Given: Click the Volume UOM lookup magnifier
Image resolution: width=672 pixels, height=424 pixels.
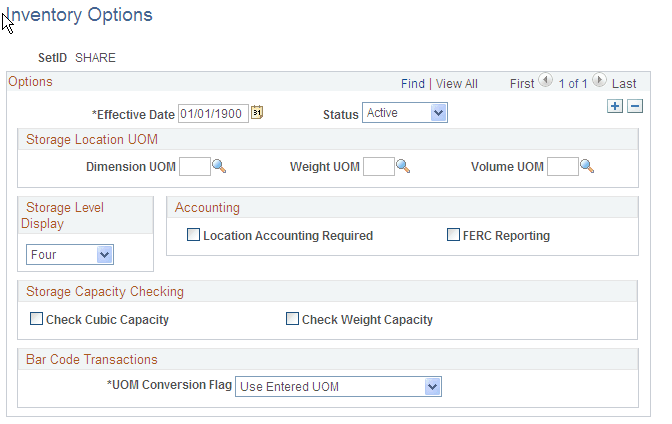Looking at the screenshot, I should coord(587,166).
